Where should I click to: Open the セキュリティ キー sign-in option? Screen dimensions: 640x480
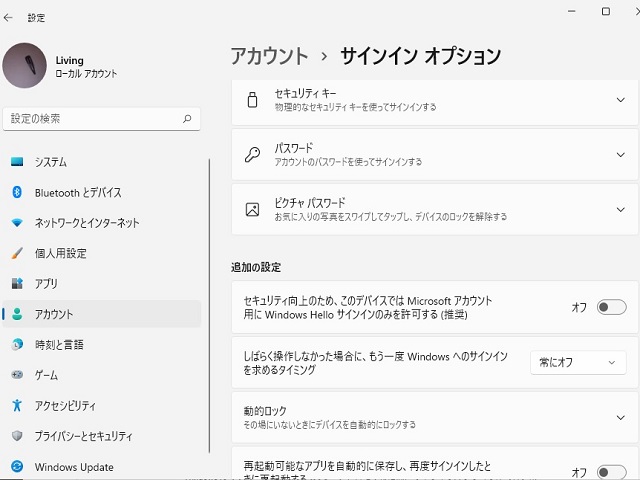tap(435, 102)
